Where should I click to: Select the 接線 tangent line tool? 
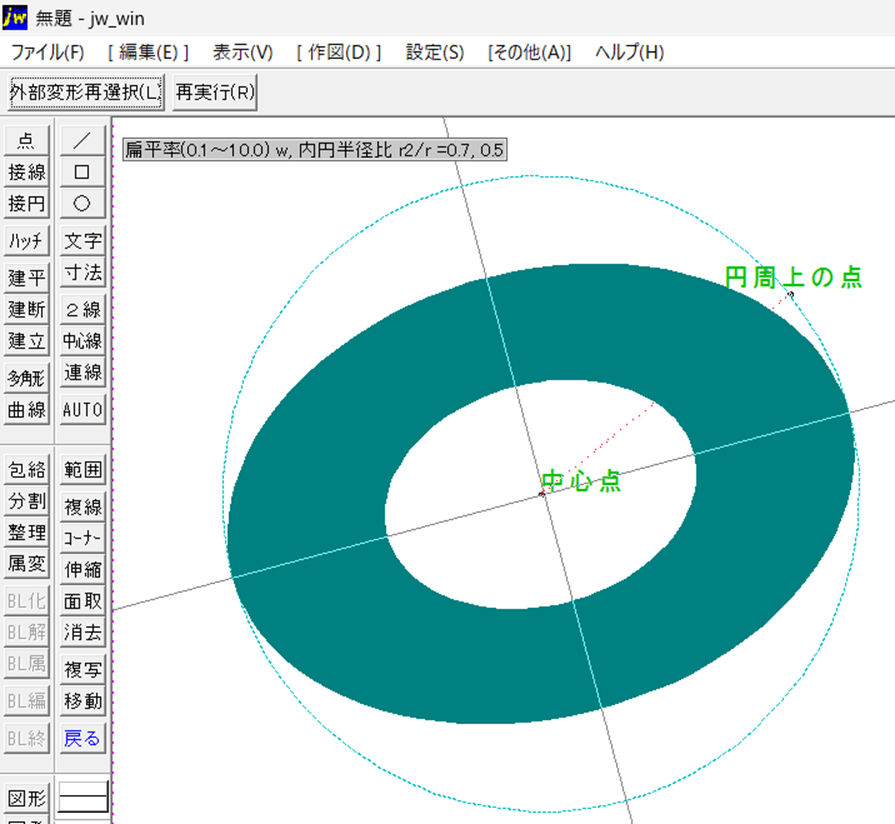pyautogui.click(x=25, y=172)
